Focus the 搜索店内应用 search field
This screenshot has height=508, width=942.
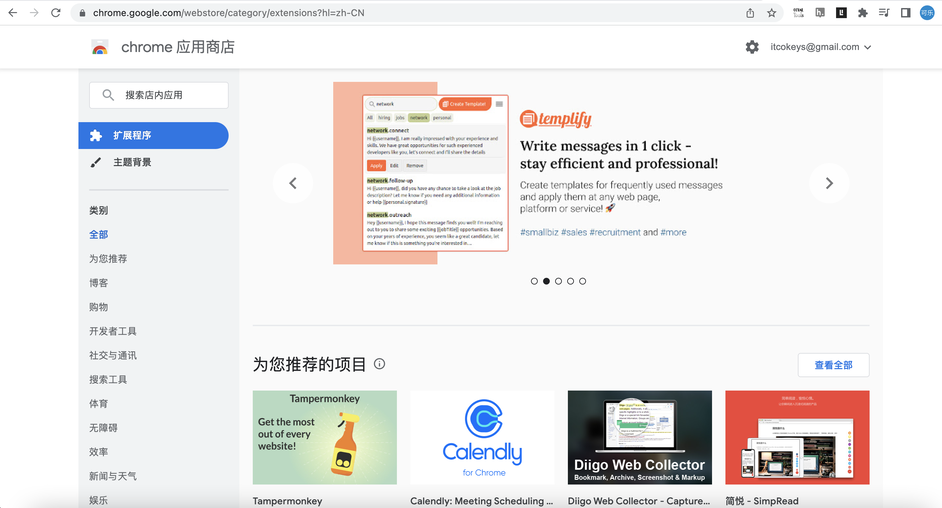tap(159, 95)
